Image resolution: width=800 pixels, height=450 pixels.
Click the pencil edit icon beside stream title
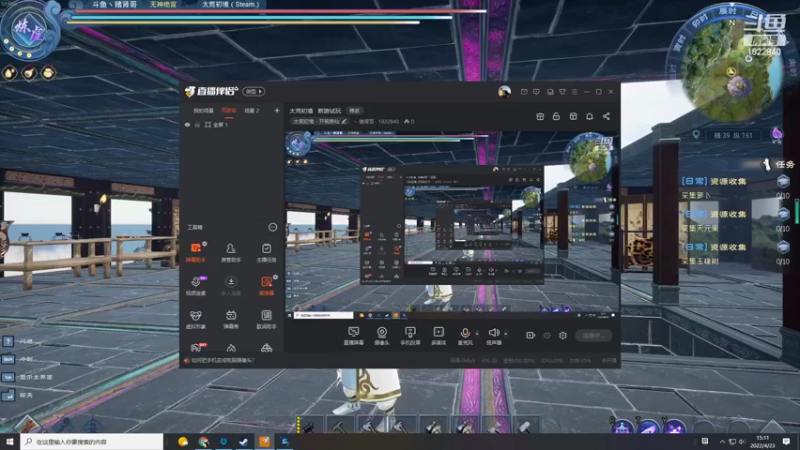point(344,121)
